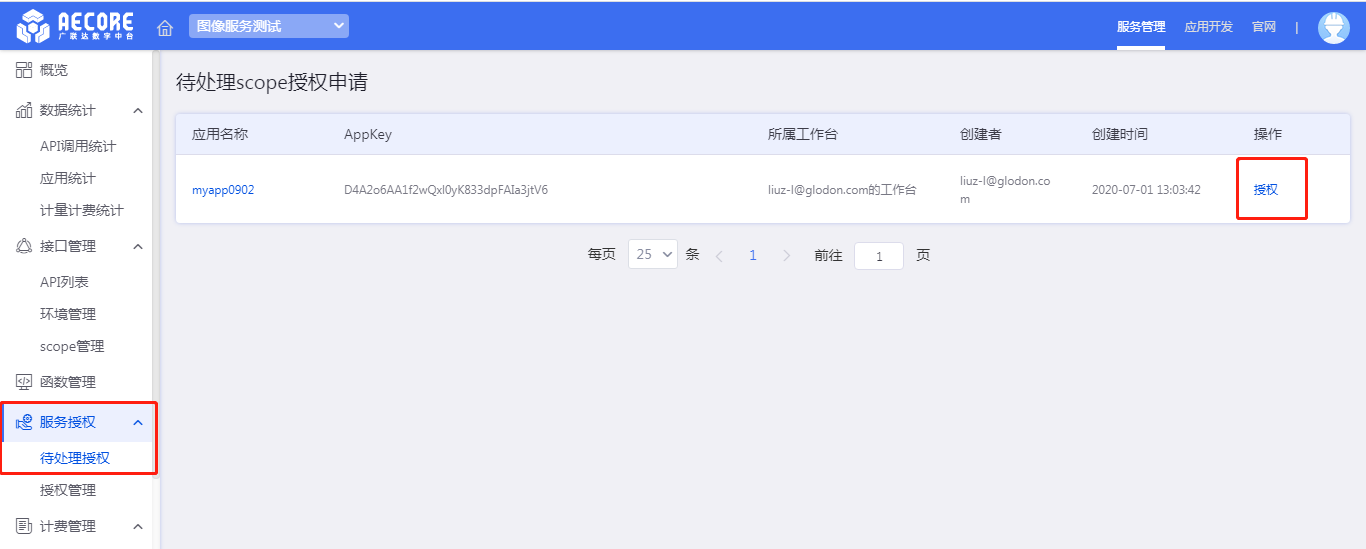Click 授权 action for myapp0902
The height and width of the screenshot is (549, 1366).
point(1265,190)
